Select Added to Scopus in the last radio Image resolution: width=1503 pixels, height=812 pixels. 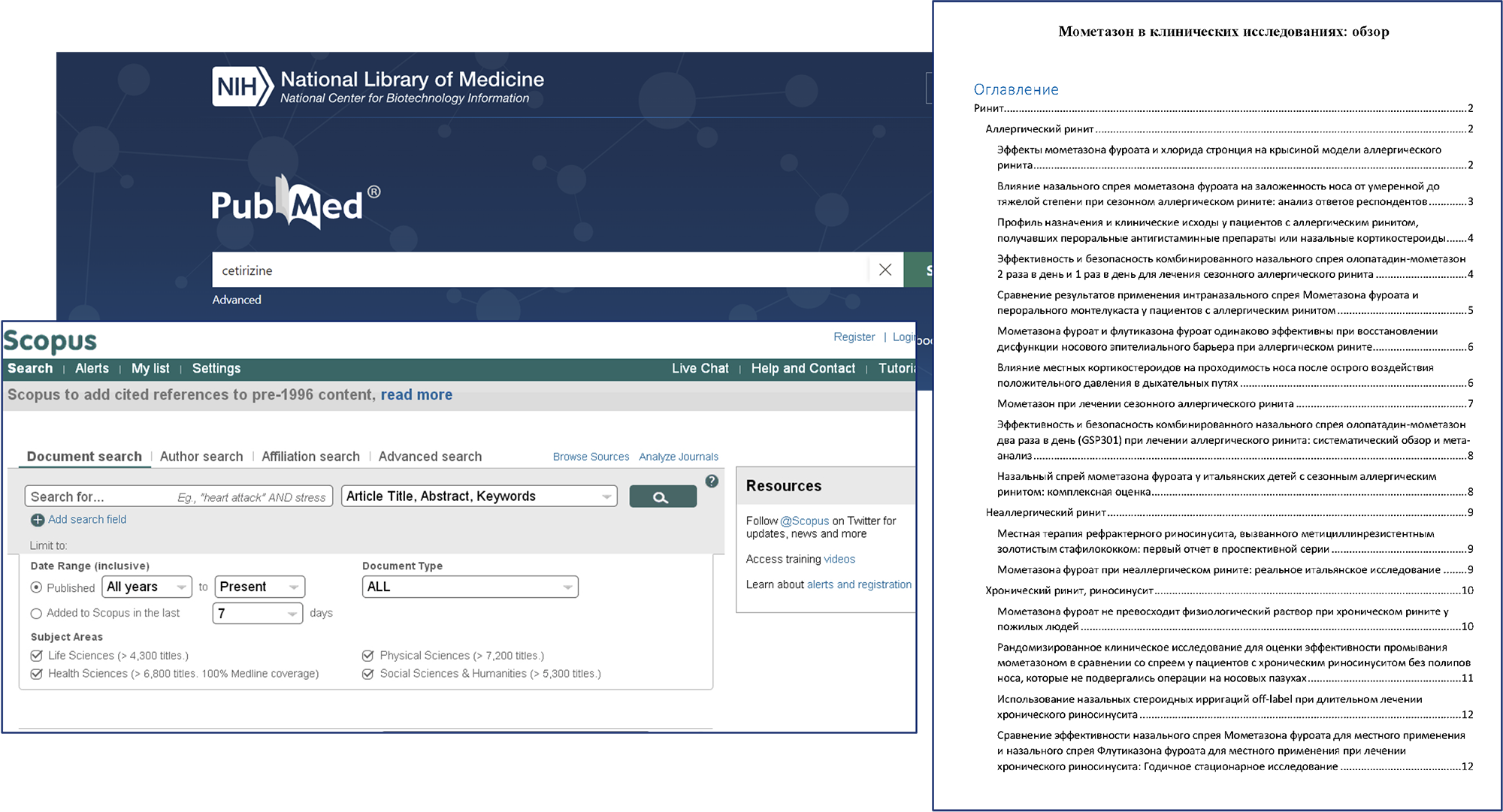(36, 614)
